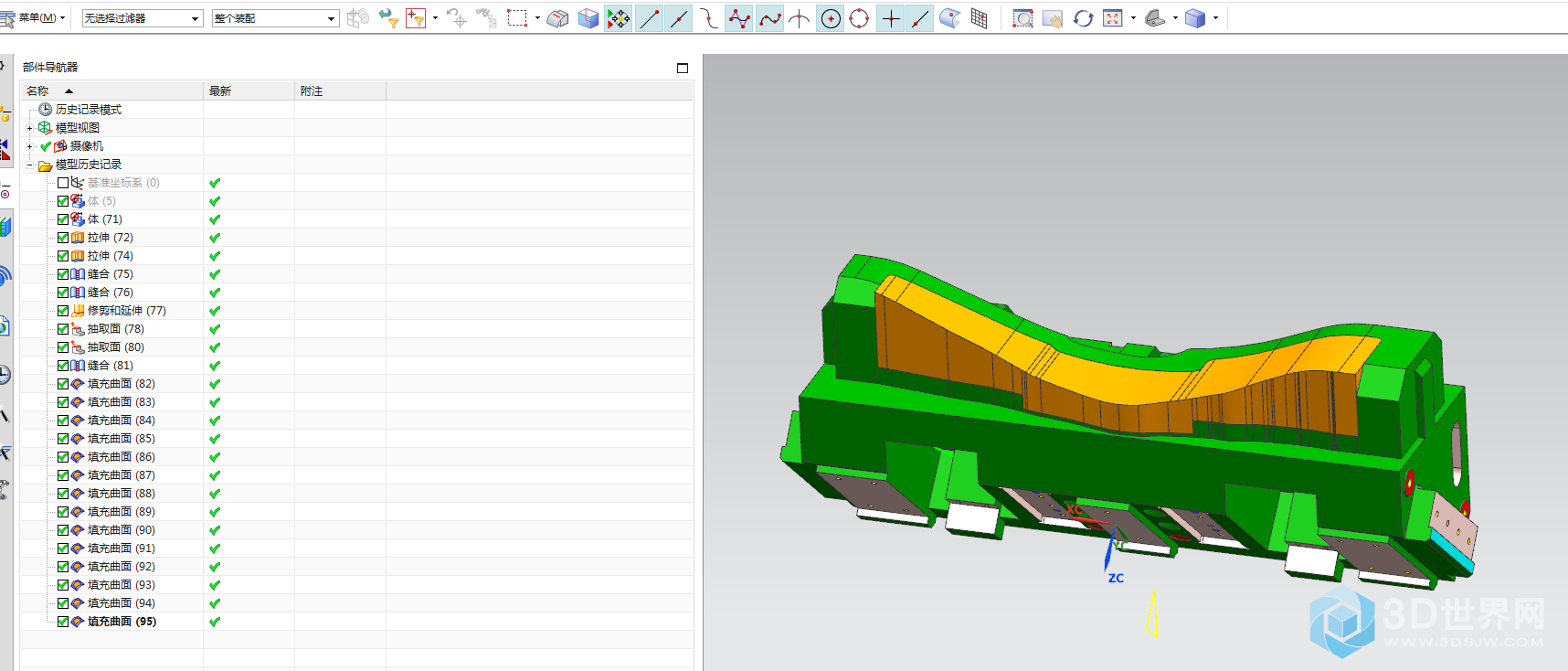Open the 整个装配 selection scope dropdown
Screen dimensions: 1568x671
275,18
